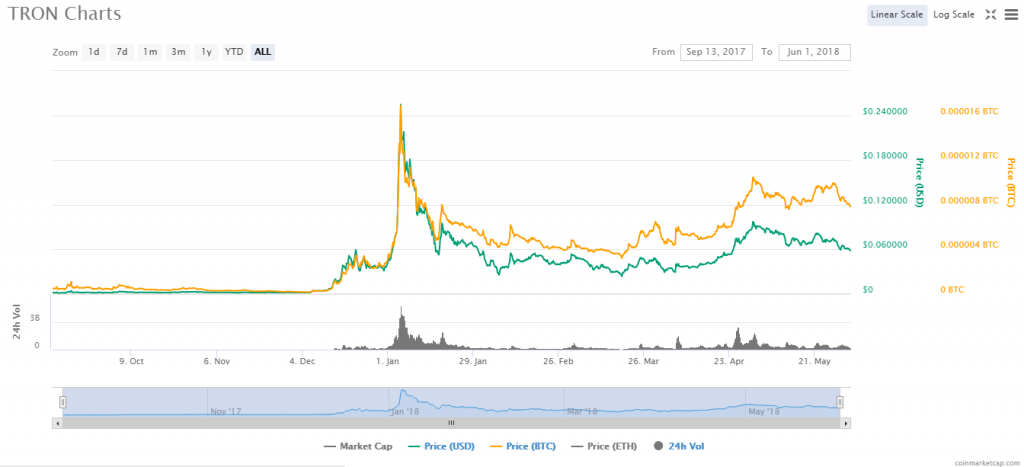This screenshot has width=1024, height=467.
Task: Toggle 24h Vol series in legend
Action: [x=679, y=447]
